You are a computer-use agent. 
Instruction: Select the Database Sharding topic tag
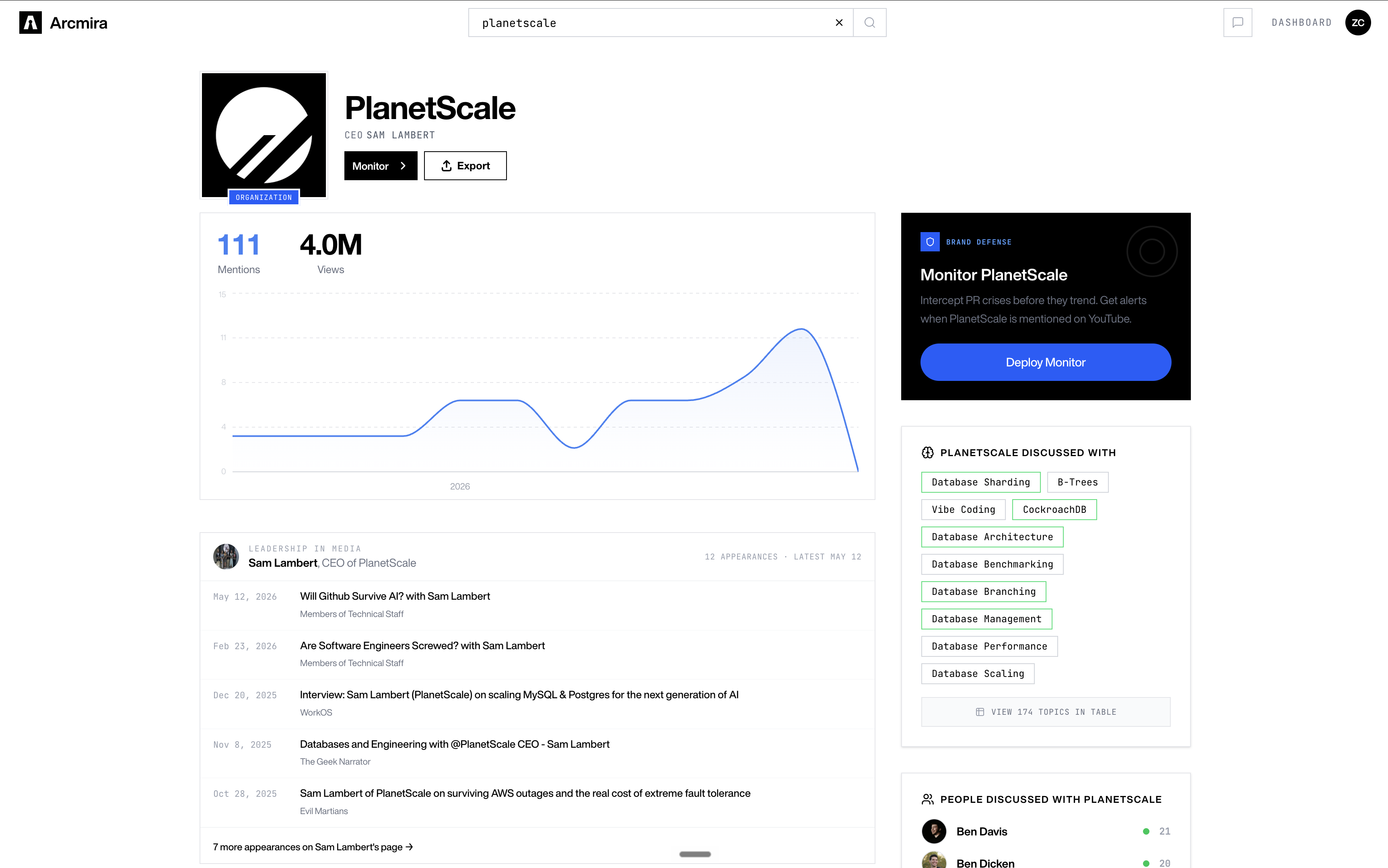click(x=980, y=482)
